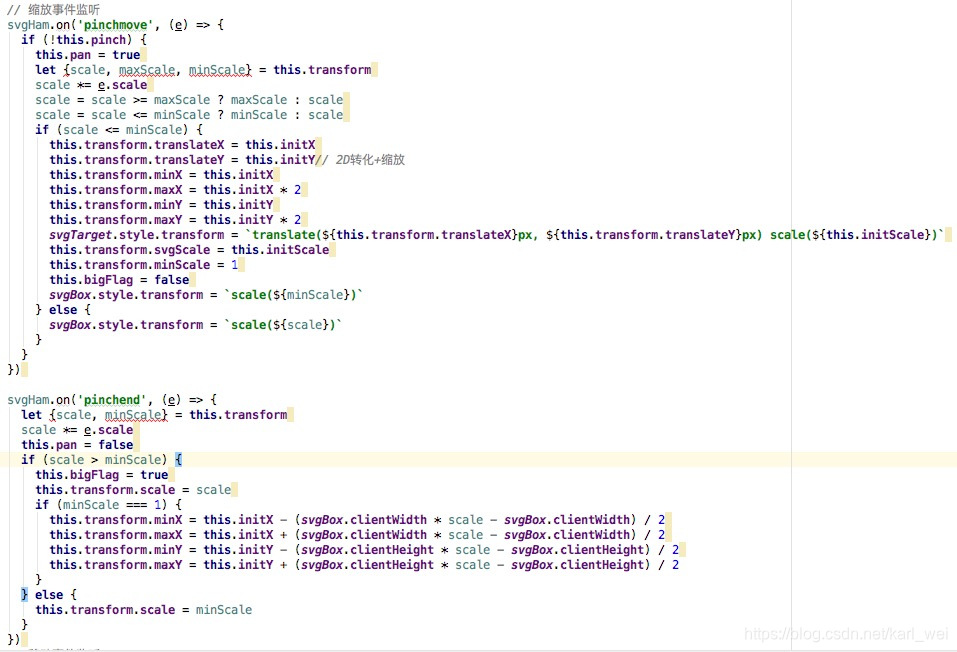Click the line containing 'scale >= maxScale ? maxScale : scale'
The height and width of the screenshot is (652, 957).
pyautogui.click(x=189, y=100)
